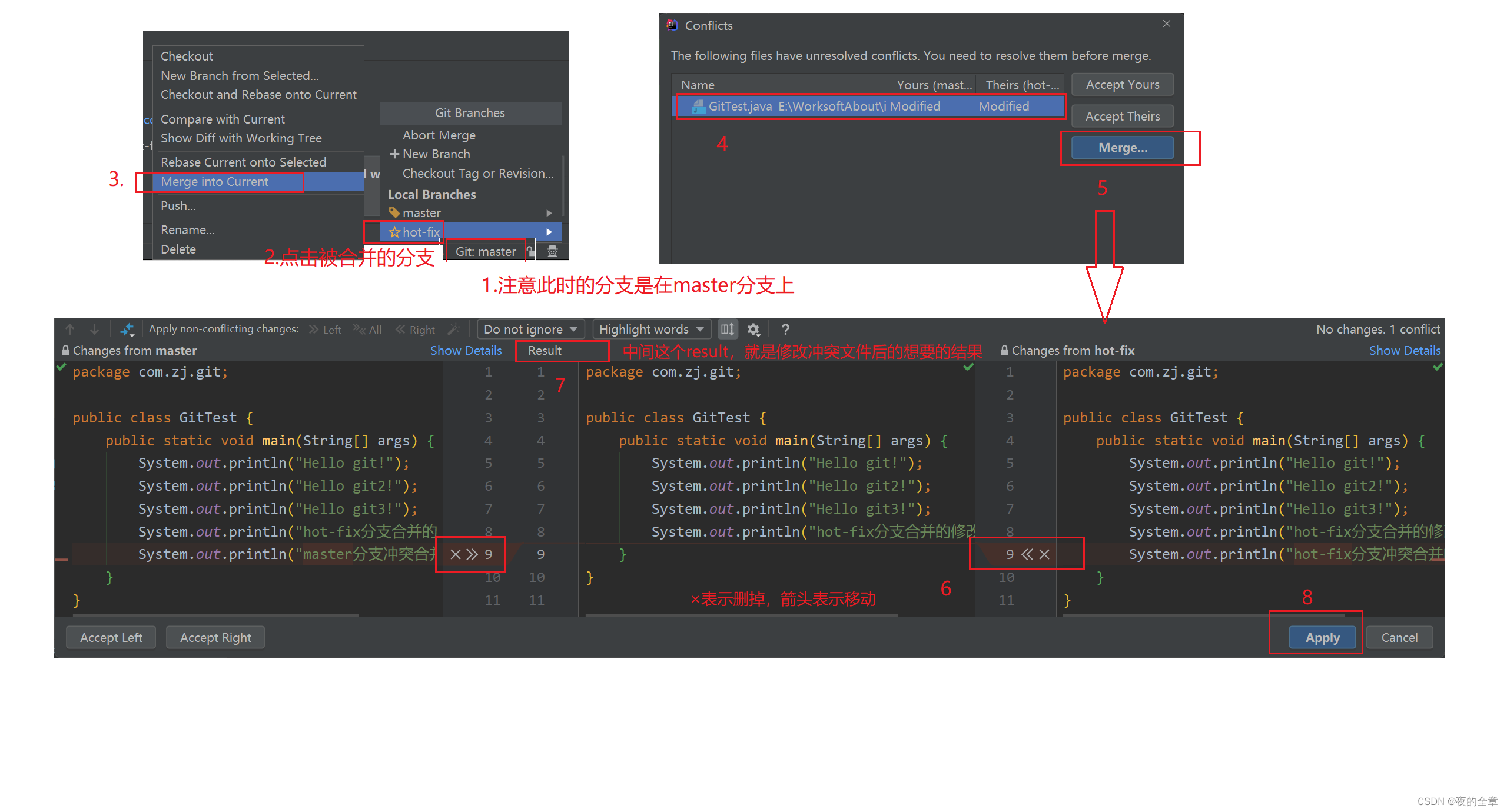Apply non-conflicting changes from Right

pyautogui.click(x=415, y=330)
